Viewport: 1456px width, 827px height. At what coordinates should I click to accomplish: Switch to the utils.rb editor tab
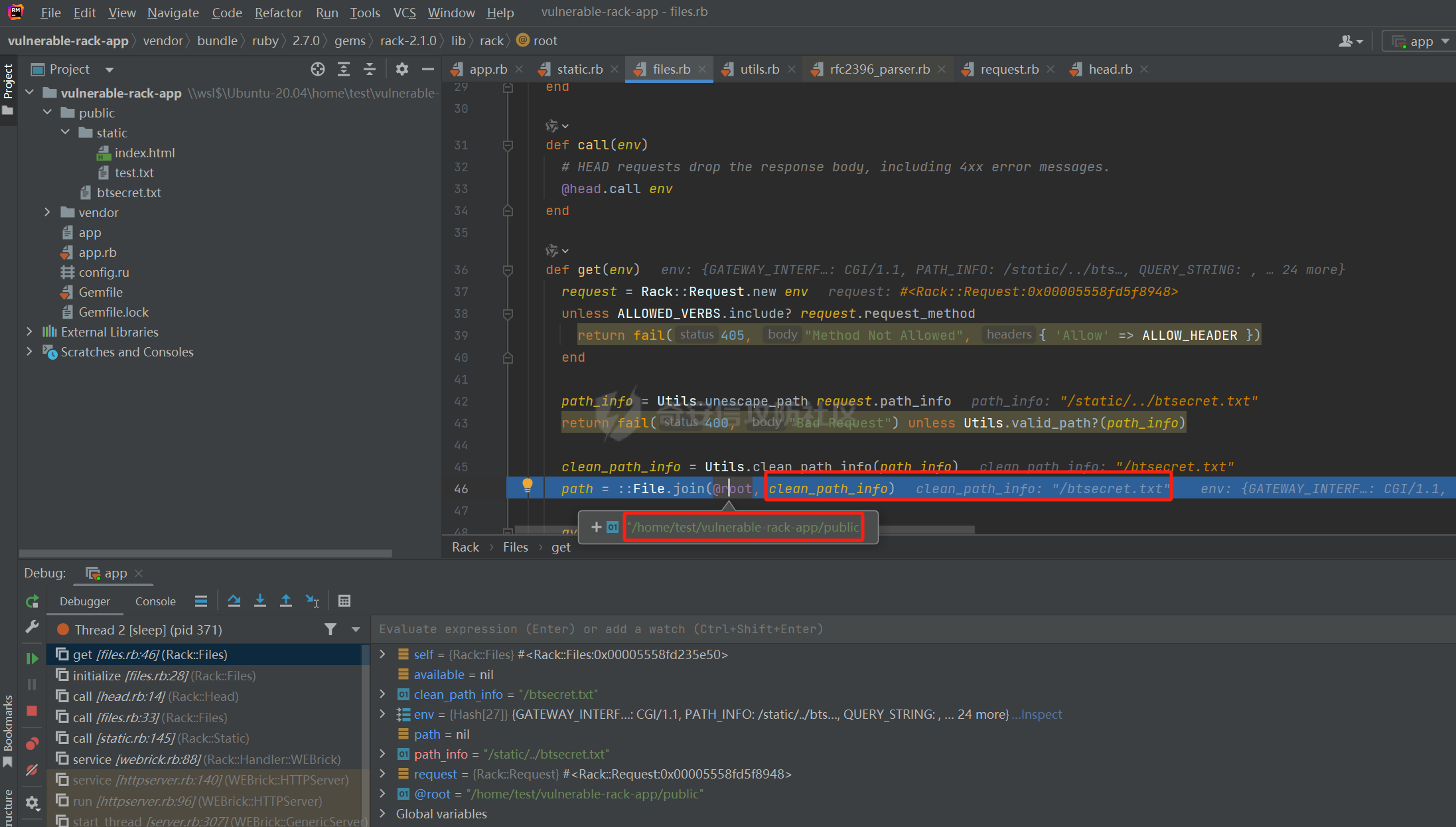(x=759, y=69)
